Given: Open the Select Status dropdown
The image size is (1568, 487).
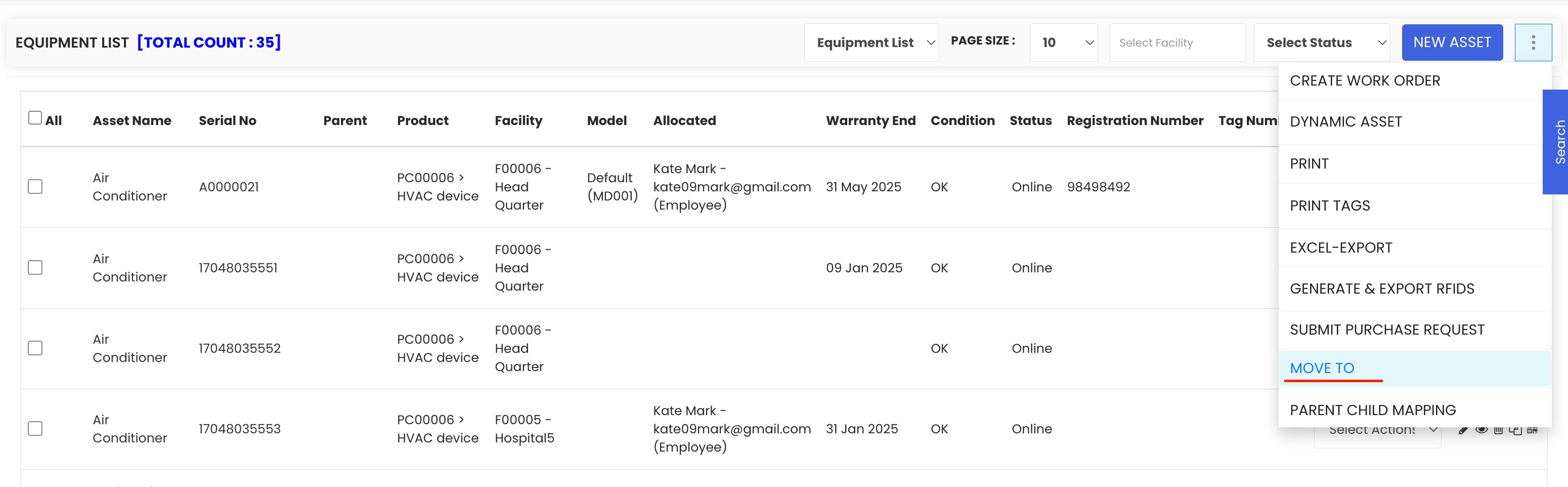Looking at the screenshot, I should (1322, 43).
